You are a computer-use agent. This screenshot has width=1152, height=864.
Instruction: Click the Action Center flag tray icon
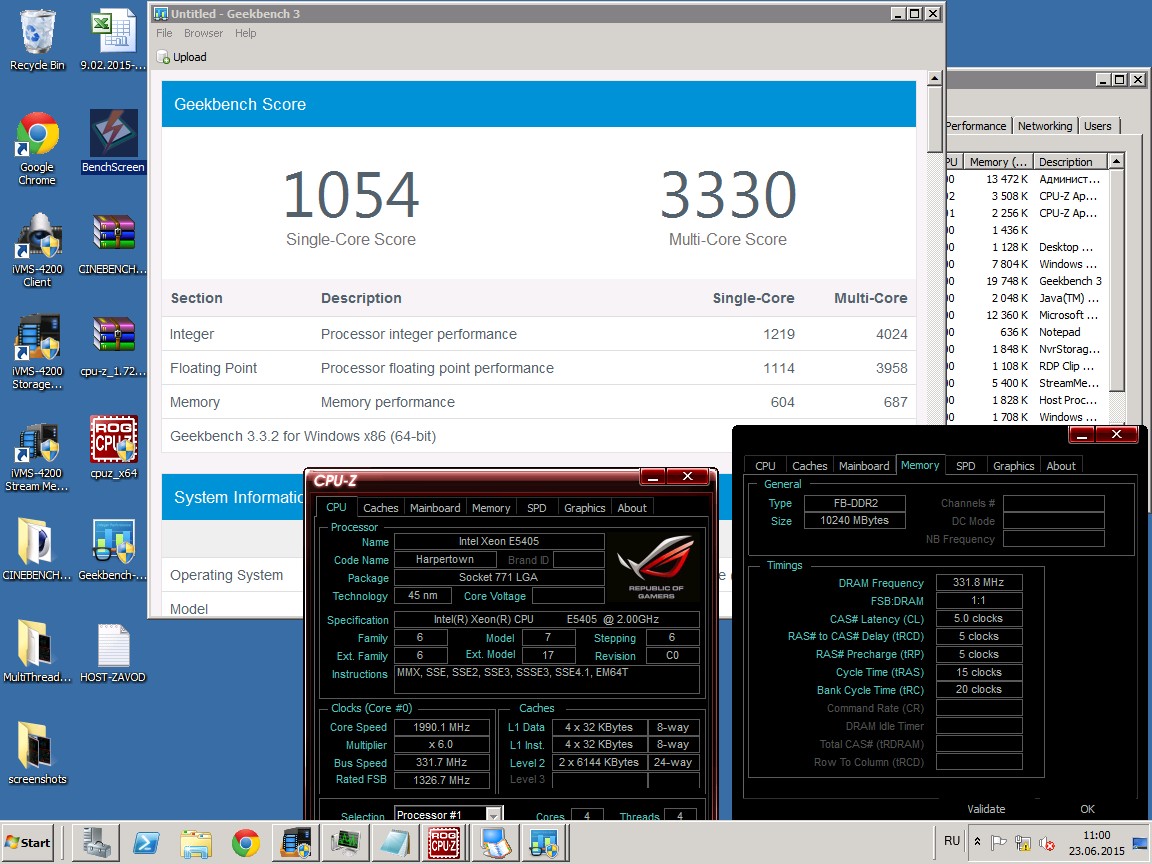pos(999,842)
